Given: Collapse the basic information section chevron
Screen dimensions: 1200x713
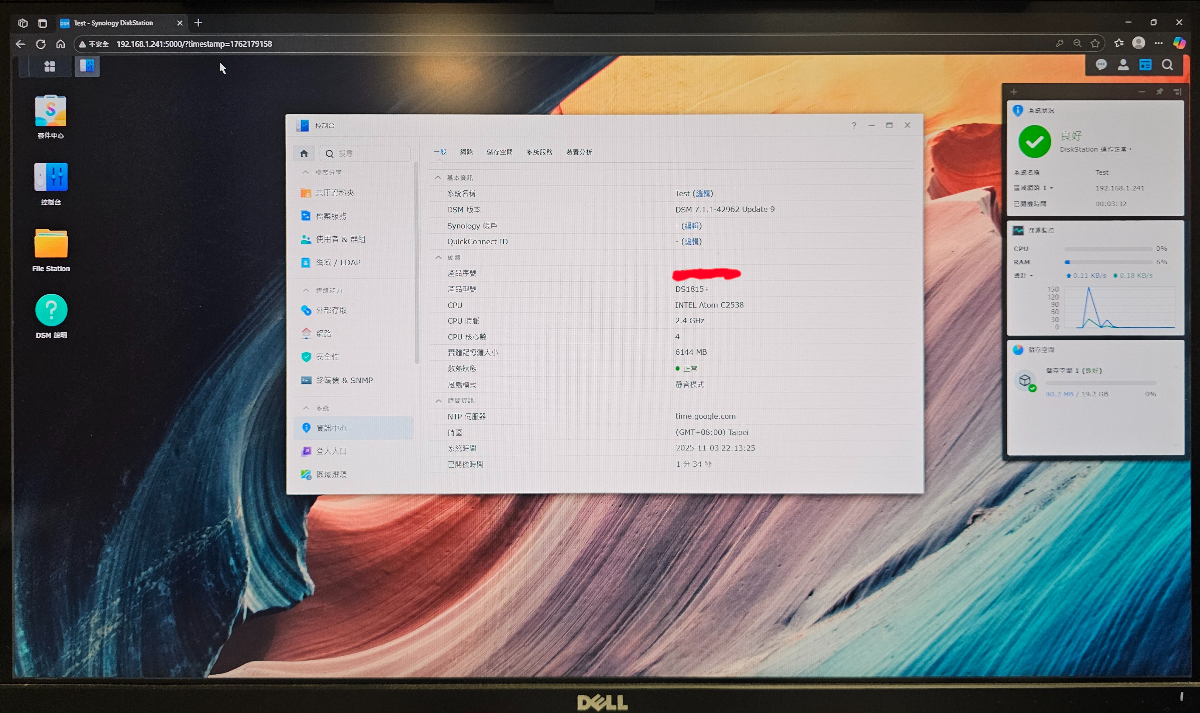Looking at the screenshot, I should coord(437,177).
